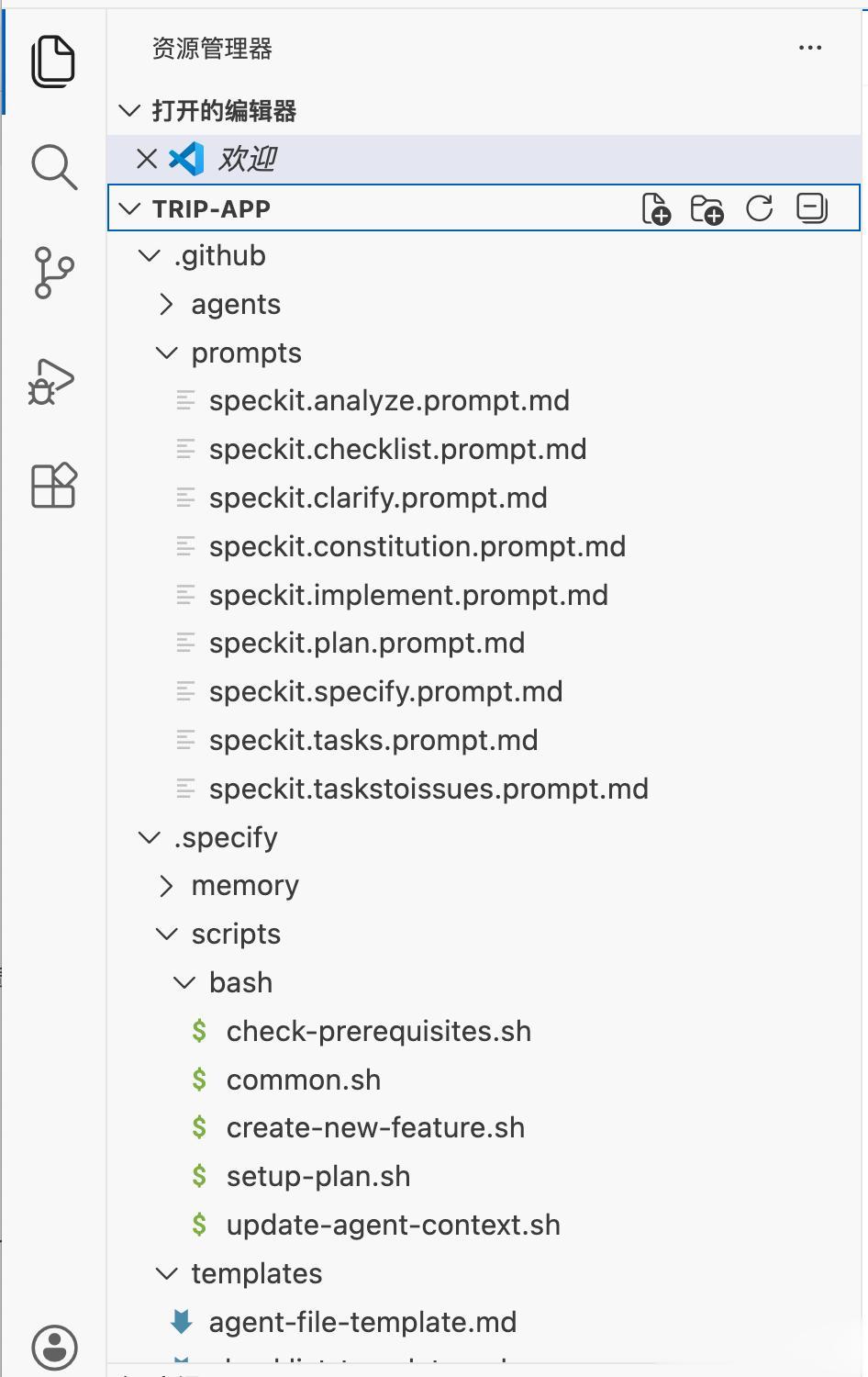Select the 欢迎 tab in open editors

(248, 159)
